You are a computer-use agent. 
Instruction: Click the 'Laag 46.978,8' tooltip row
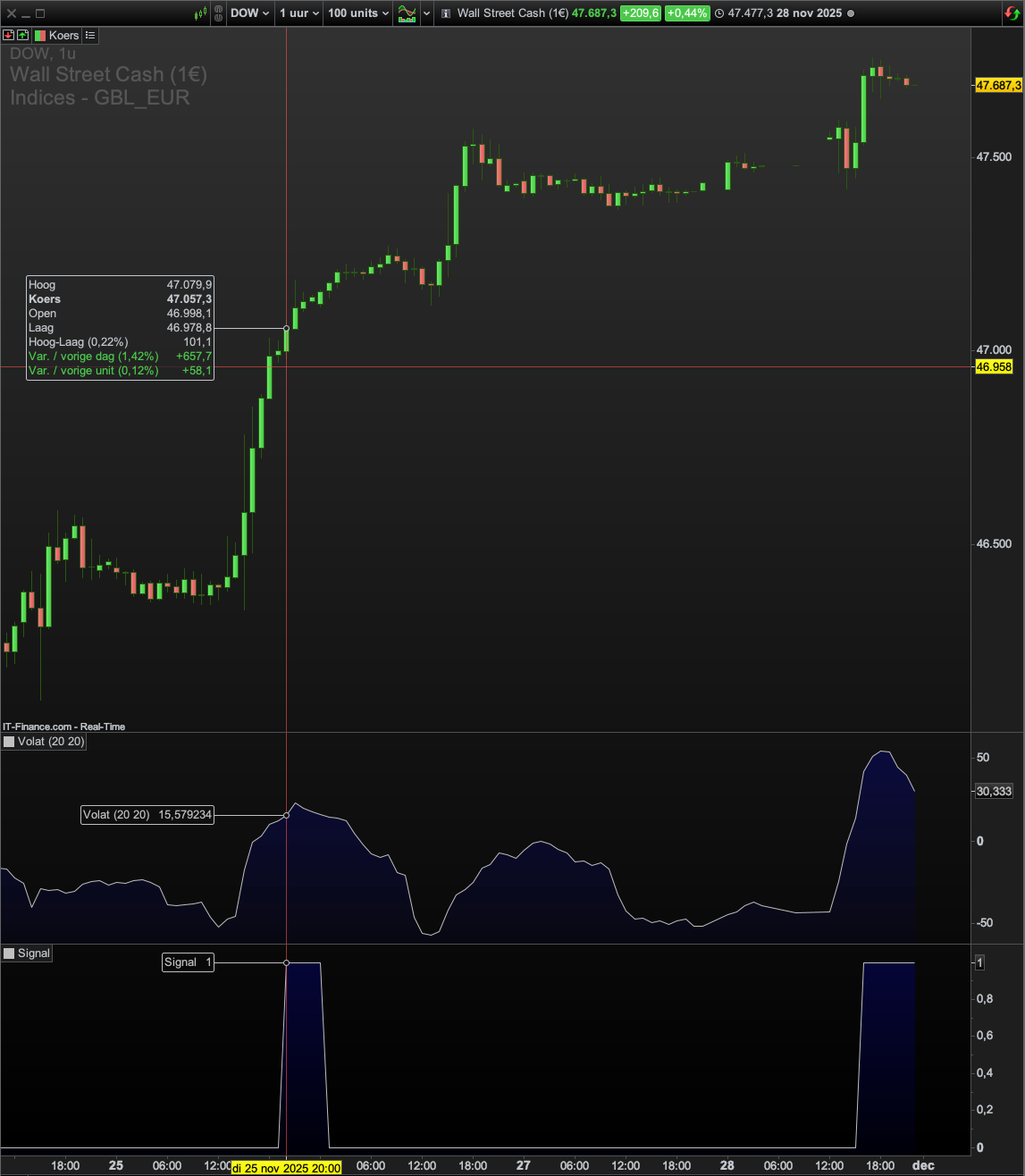point(120,328)
